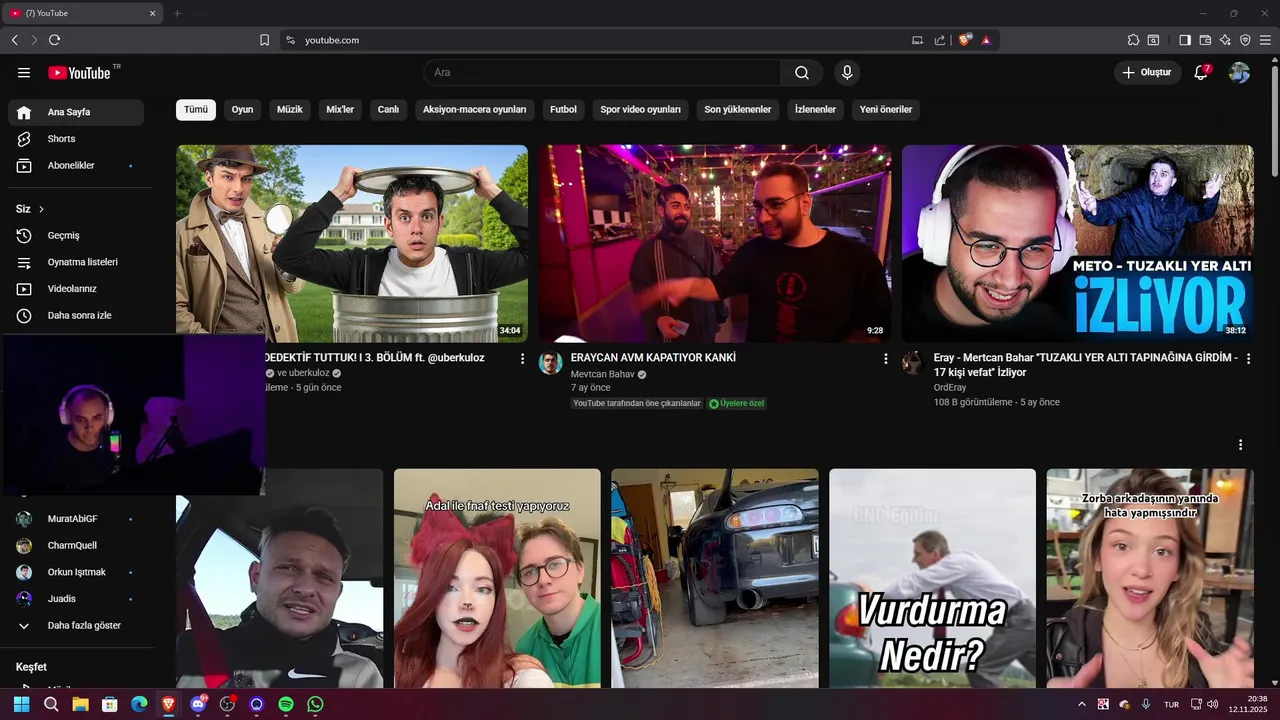Open Mevtcan Bahav channel link
This screenshot has height=720, width=1280.
pyautogui.click(x=602, y=374)
